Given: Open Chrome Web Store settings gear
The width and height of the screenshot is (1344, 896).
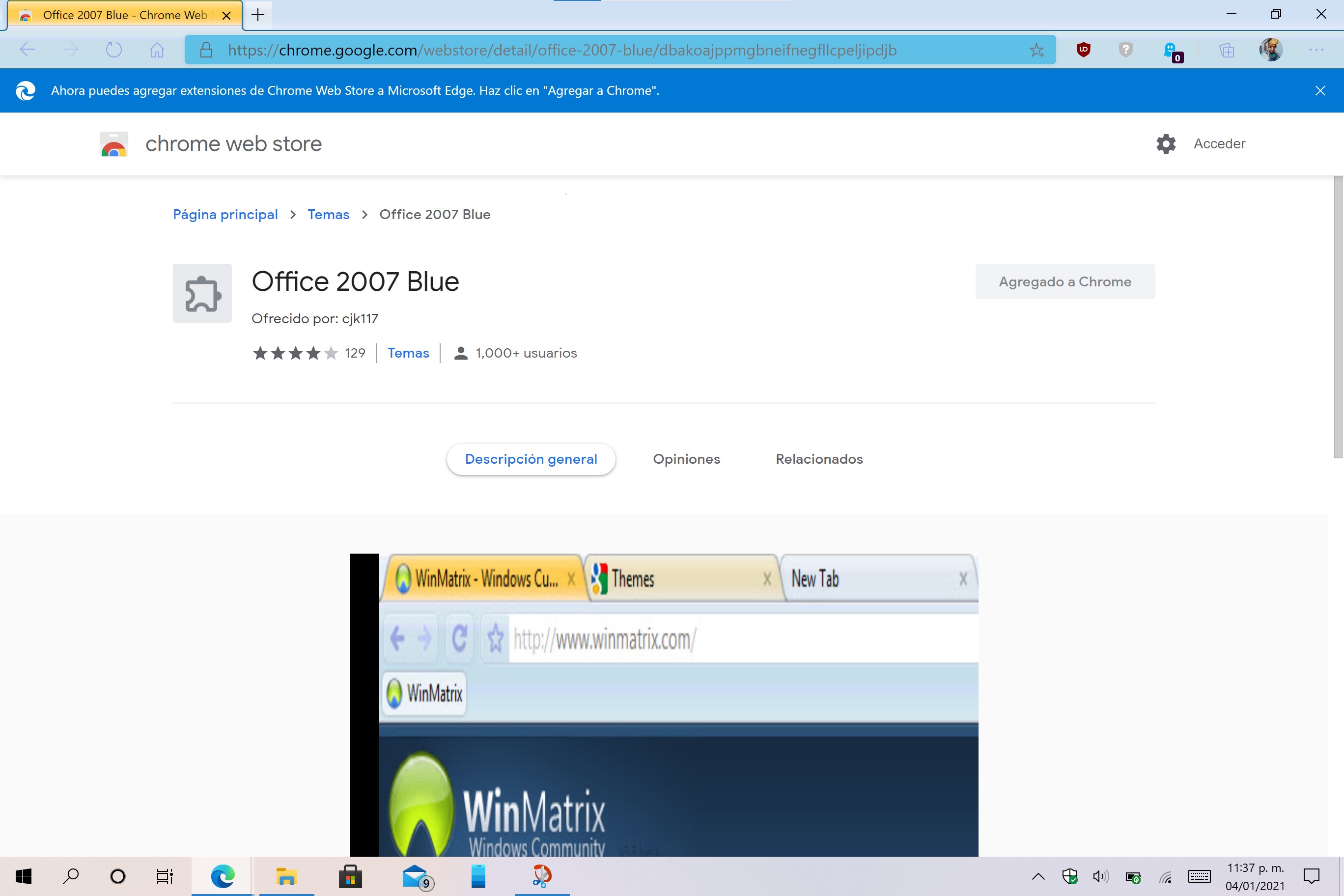Looking at the screenshot, I should coord(1166,144).
